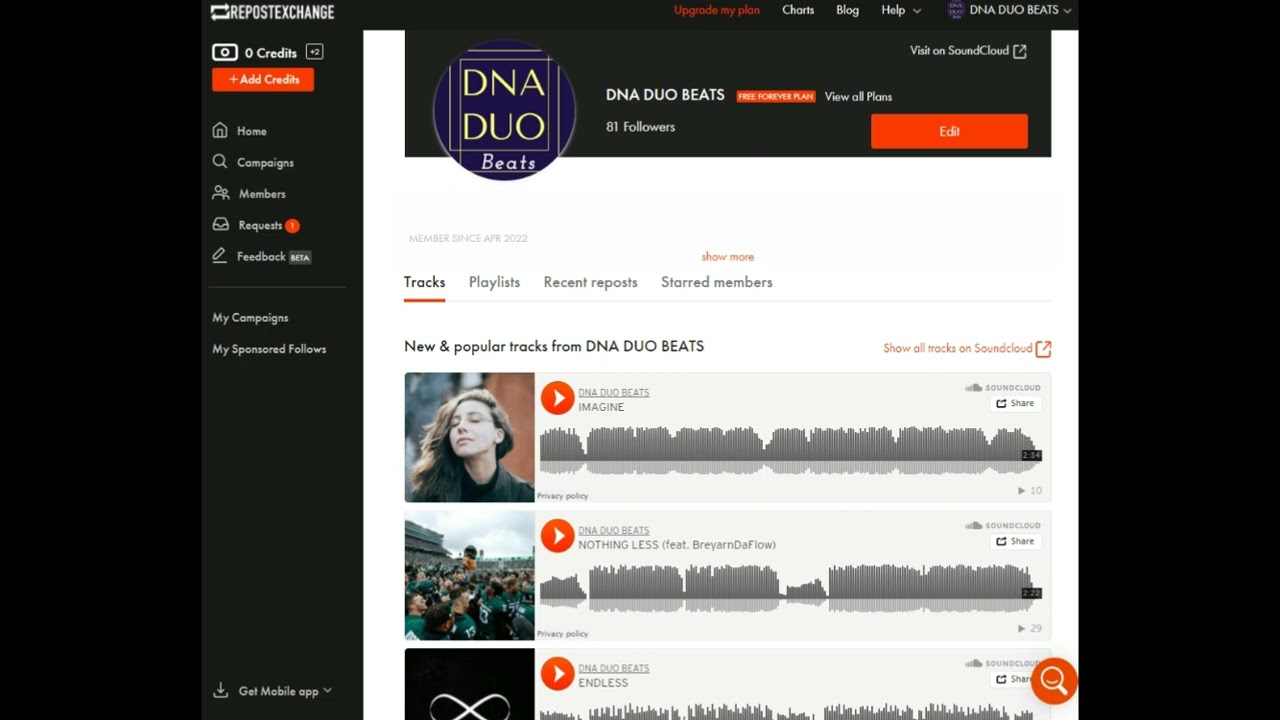Click the Add Credits button
The image size is (1280, 720).
pos(263,79)
